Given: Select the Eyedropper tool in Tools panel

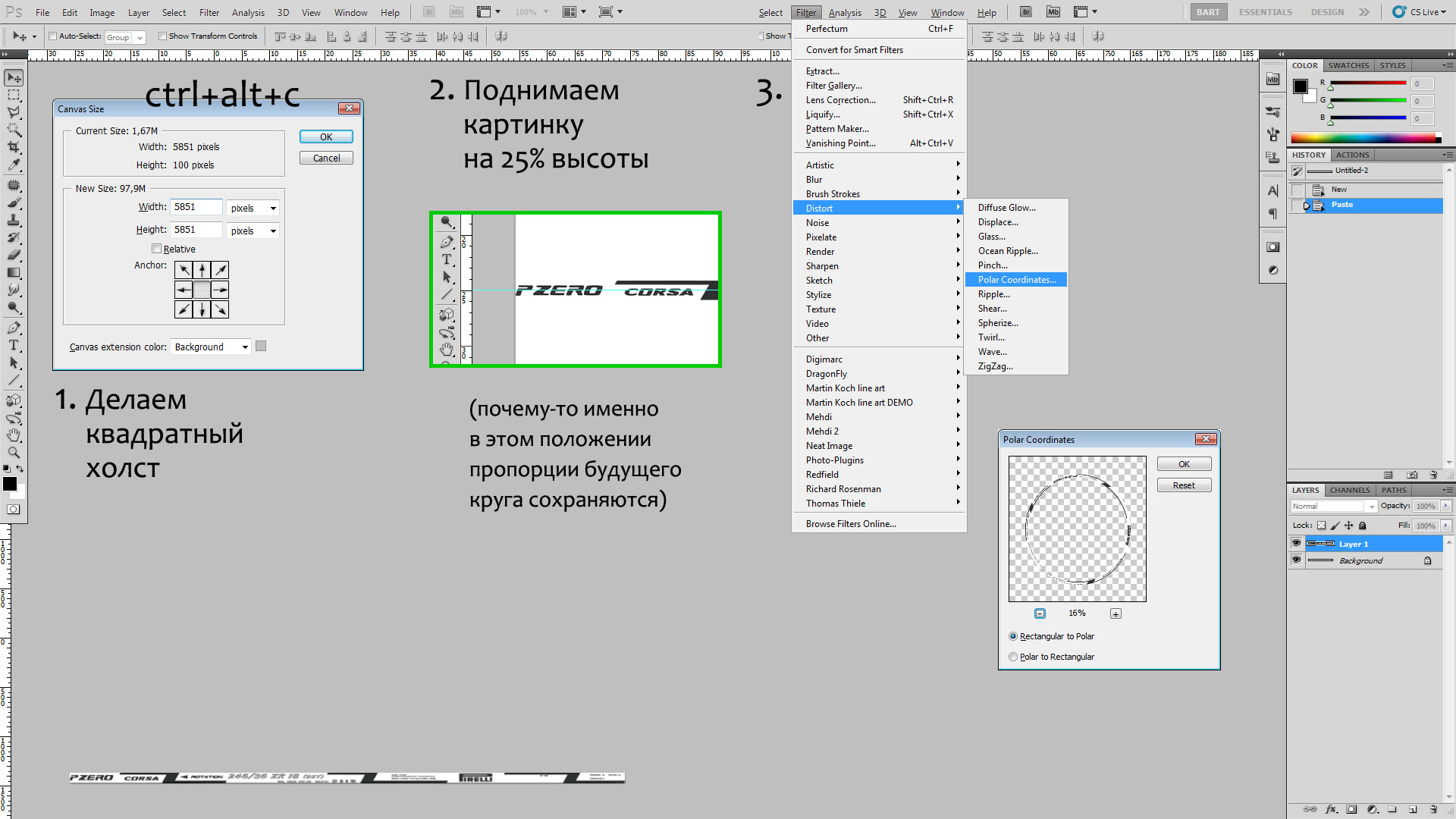Looking at the screenshot, I should (x=14, y=165).
